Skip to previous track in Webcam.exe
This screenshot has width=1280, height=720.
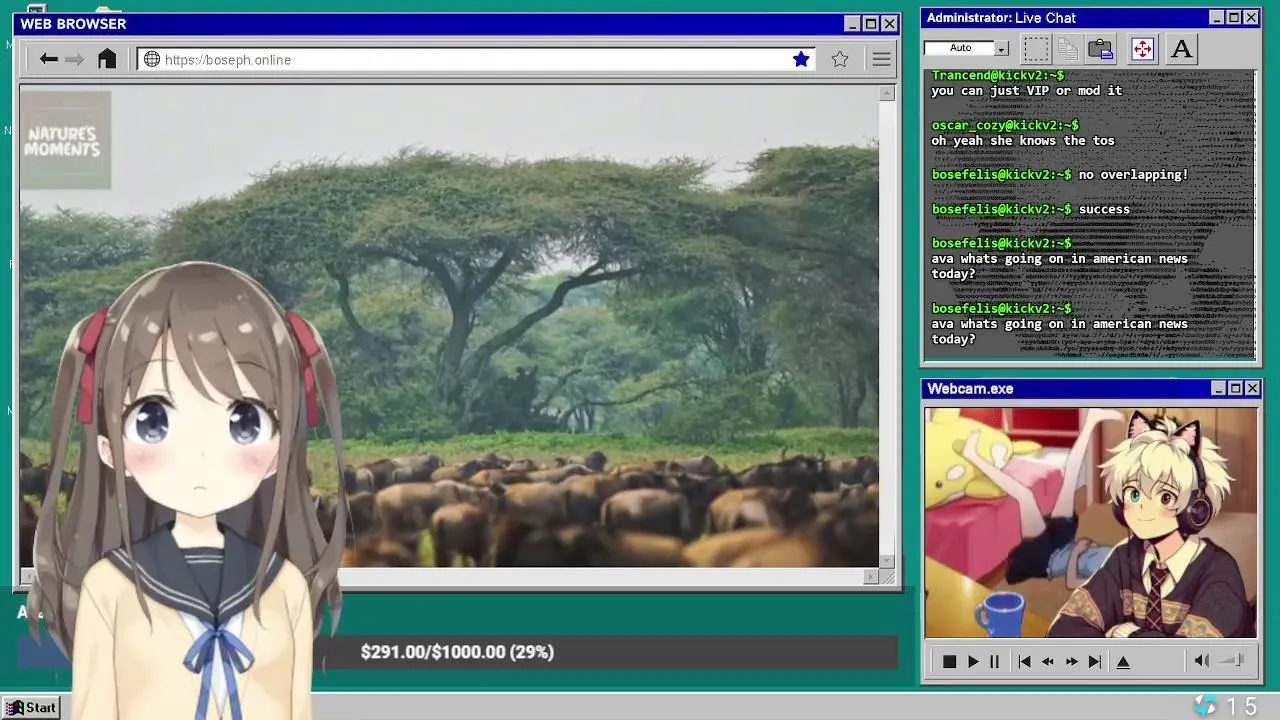click(x=1024, y=662)
